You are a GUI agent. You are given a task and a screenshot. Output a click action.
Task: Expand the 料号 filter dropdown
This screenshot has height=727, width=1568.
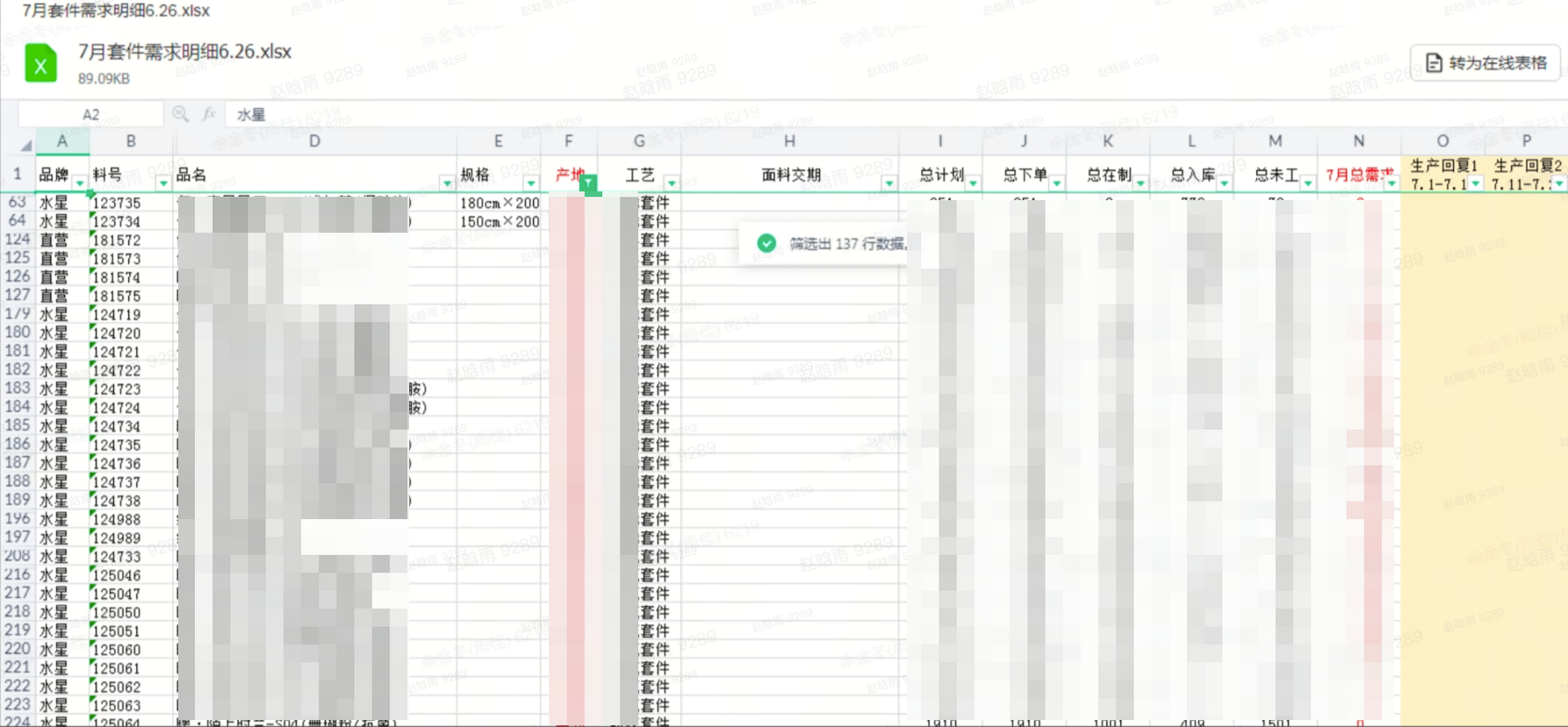click(x=163, y=183)
